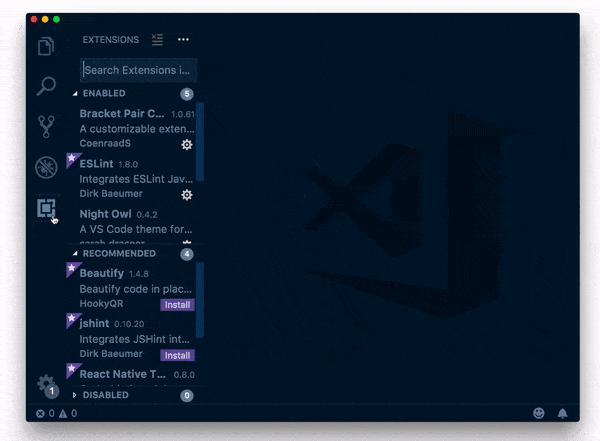
Task: Select the Night Owl extension entry
Action: 132,225
